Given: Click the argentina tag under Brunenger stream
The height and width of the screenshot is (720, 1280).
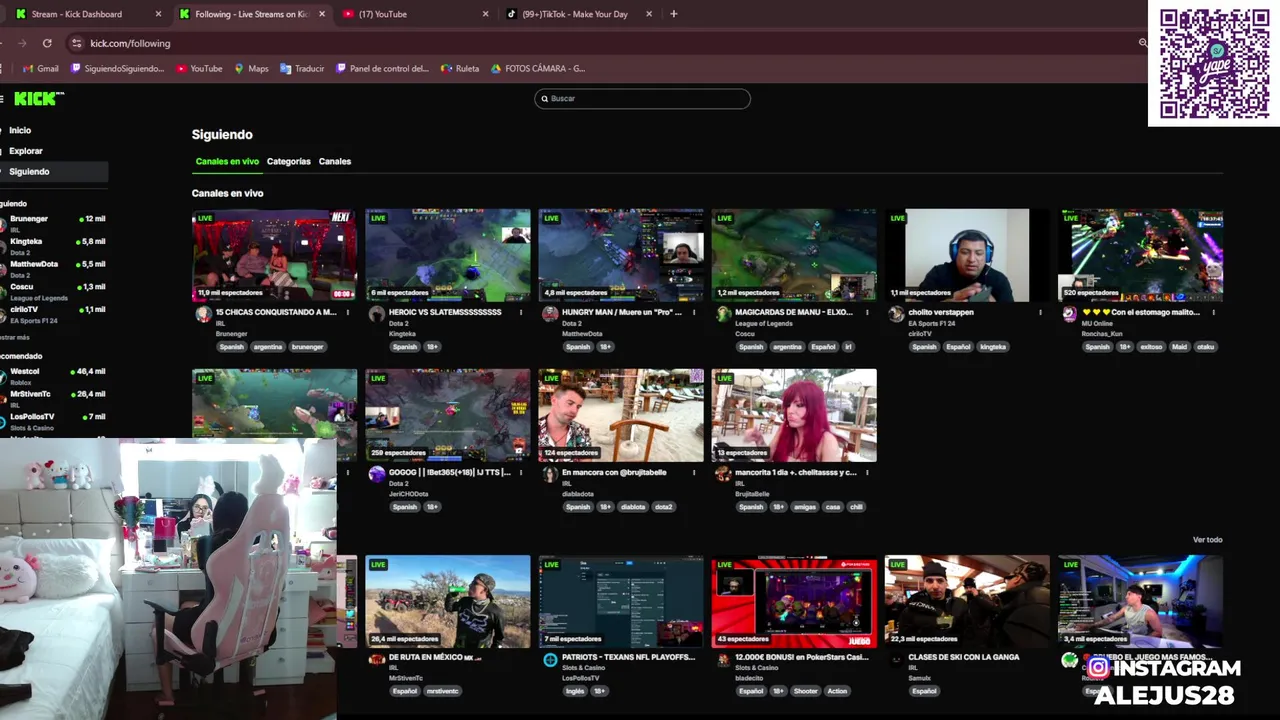Looking at the screenshot, I should 267,347.
